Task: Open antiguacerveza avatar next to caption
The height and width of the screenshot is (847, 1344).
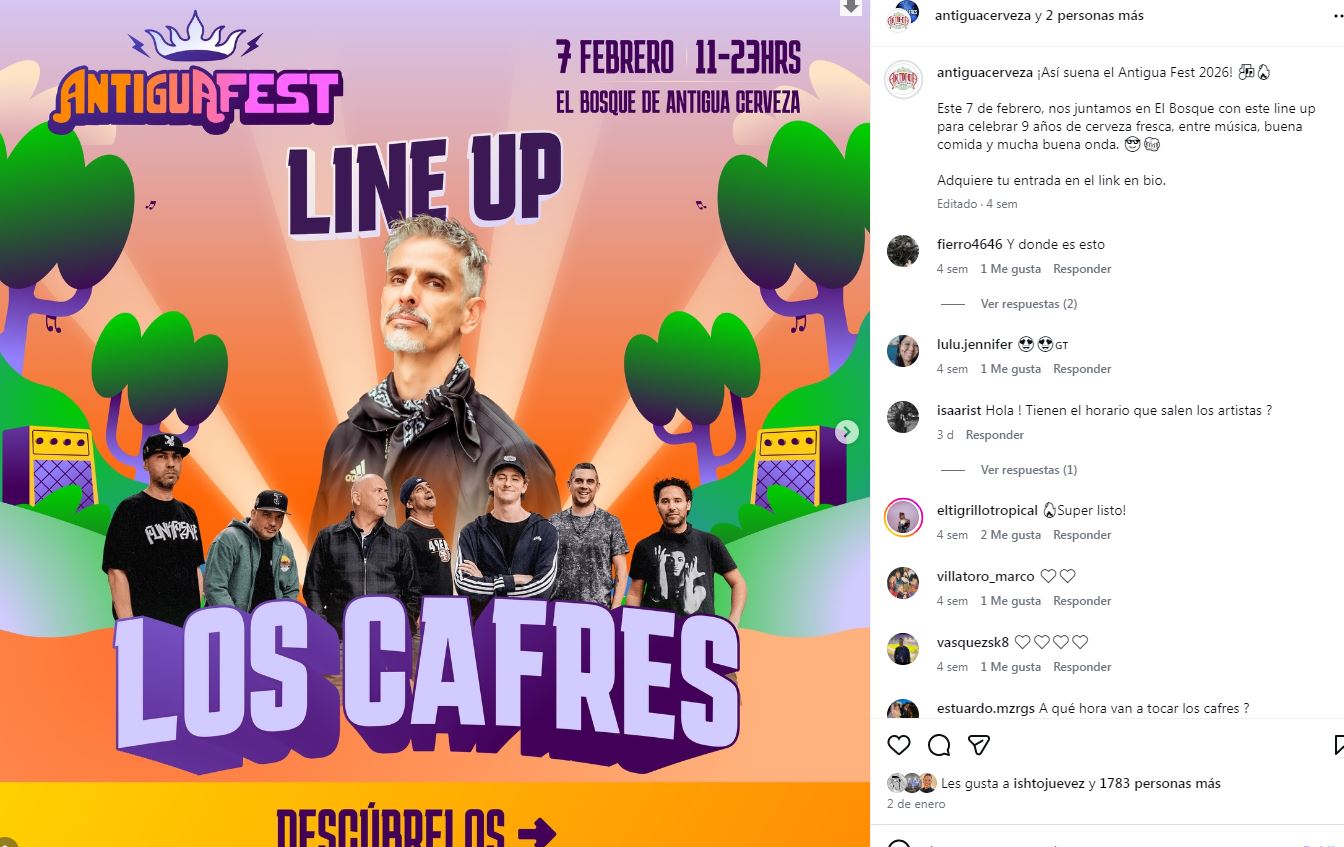Action: click(x=904, y=79)
